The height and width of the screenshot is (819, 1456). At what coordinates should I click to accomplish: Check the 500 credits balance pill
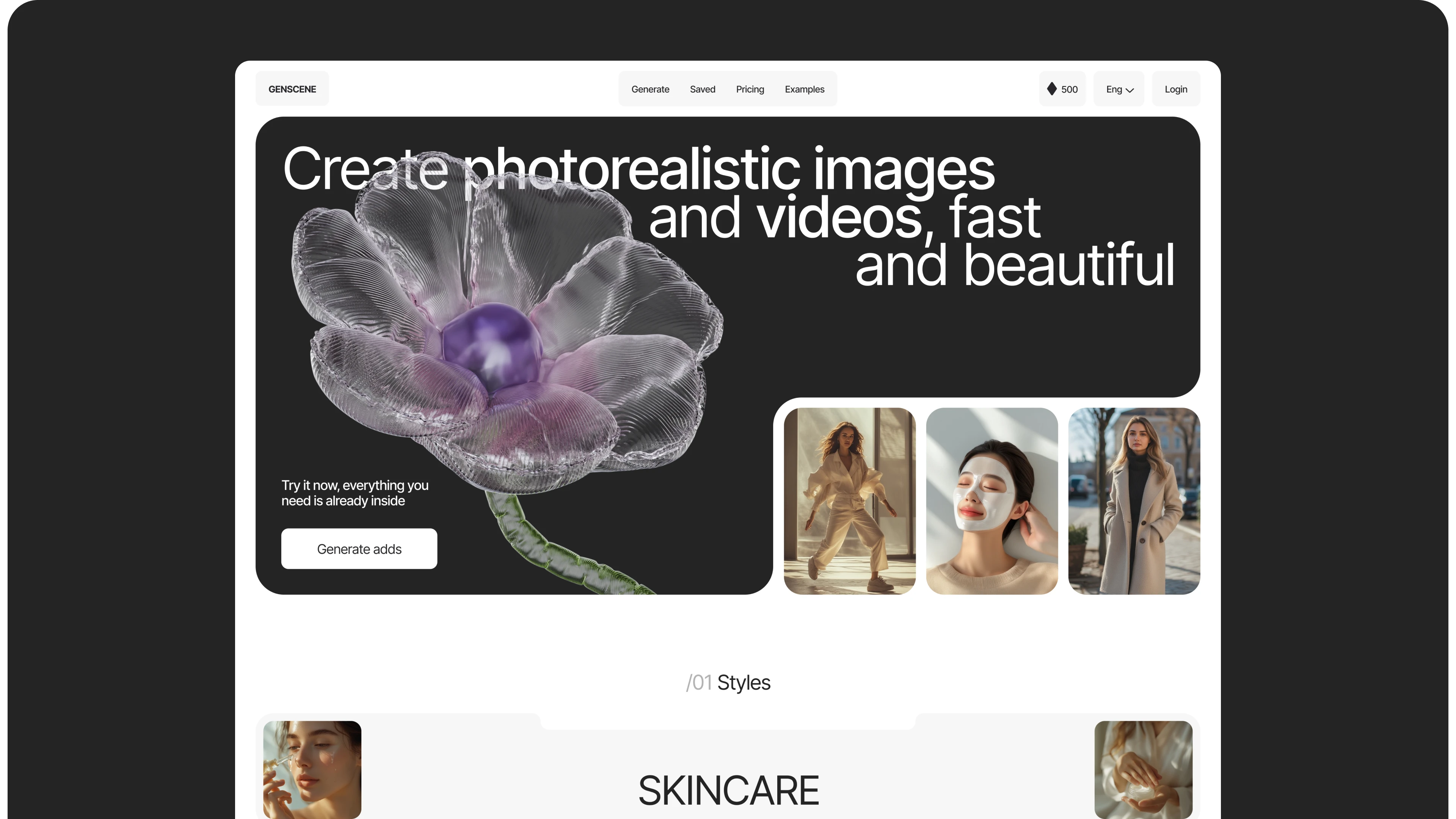[x=1062, y=89]
